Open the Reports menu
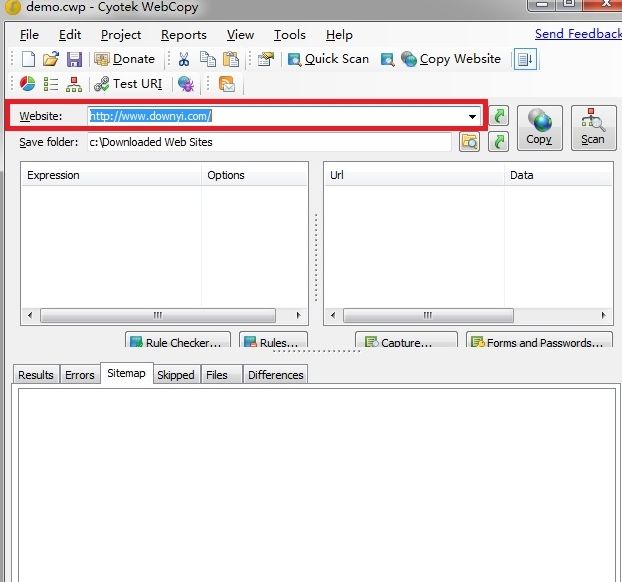Screen dimensions: 622x582 (x=184, y=35)
